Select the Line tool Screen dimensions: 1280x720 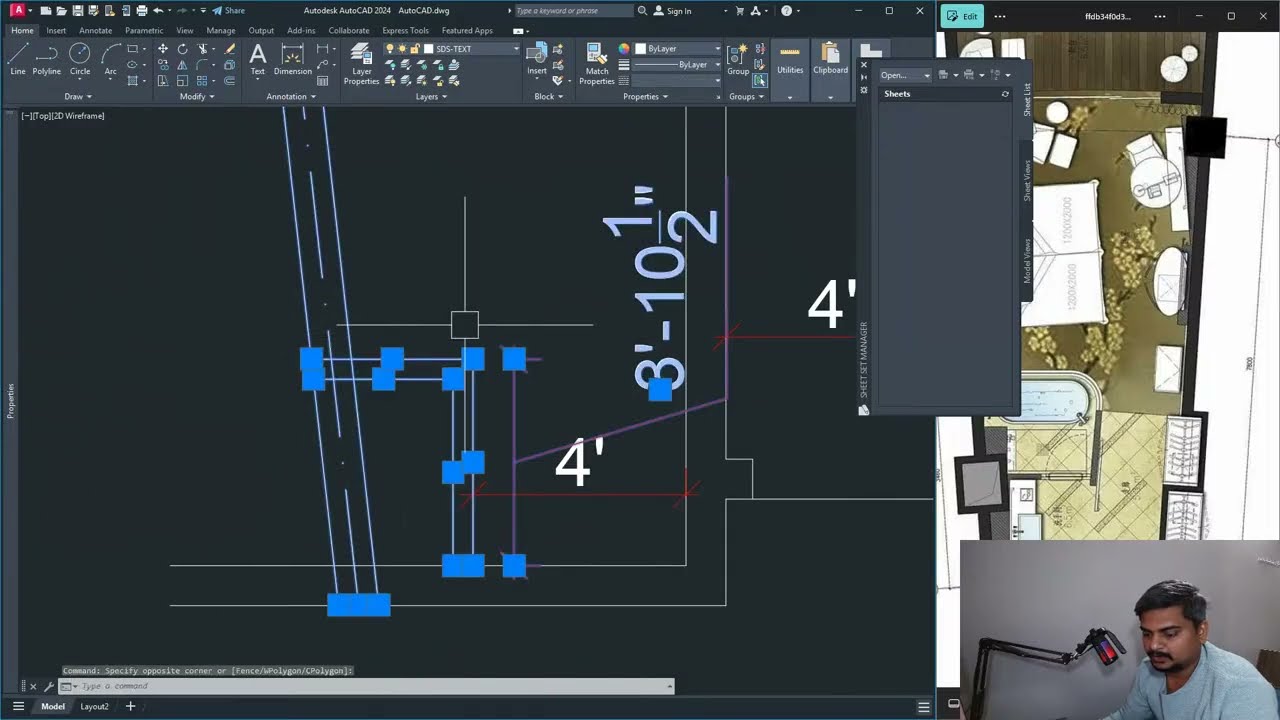(x=17, y=58)
